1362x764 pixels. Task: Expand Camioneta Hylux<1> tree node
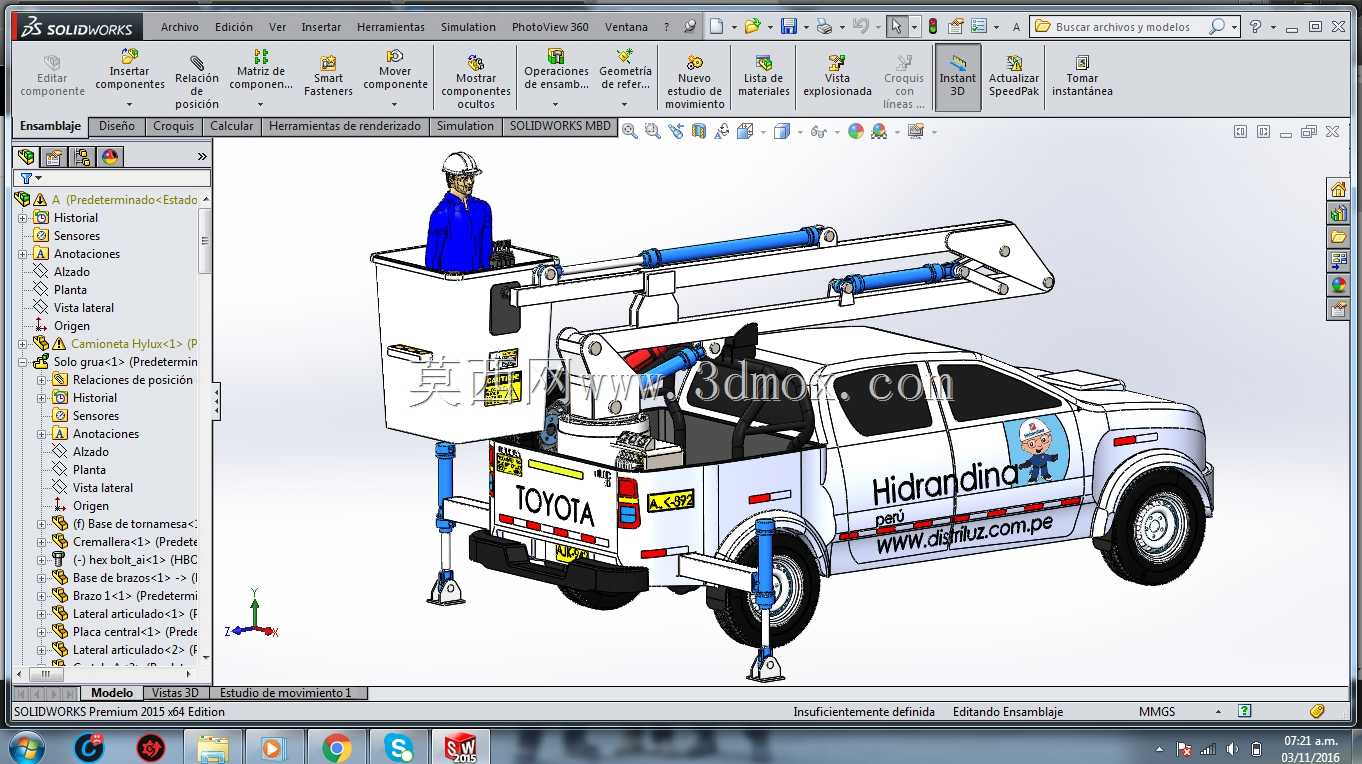pyautogui.click(x=22, y=344)
